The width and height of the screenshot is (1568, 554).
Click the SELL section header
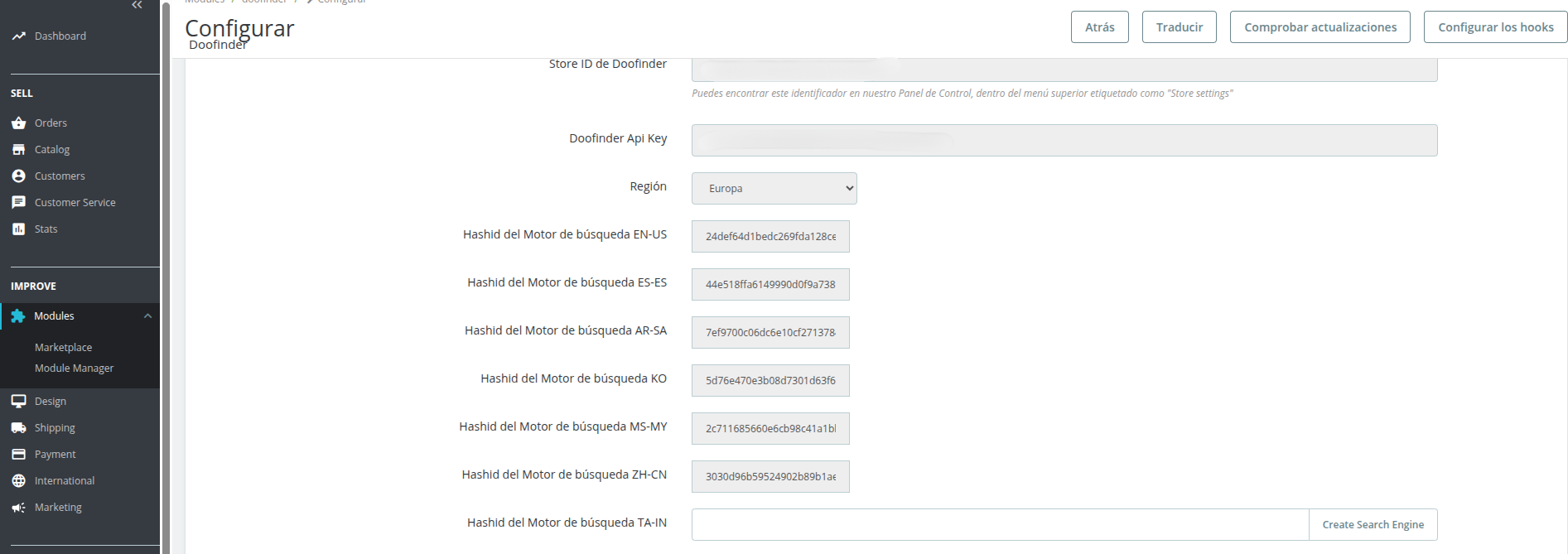pos(22,94)
